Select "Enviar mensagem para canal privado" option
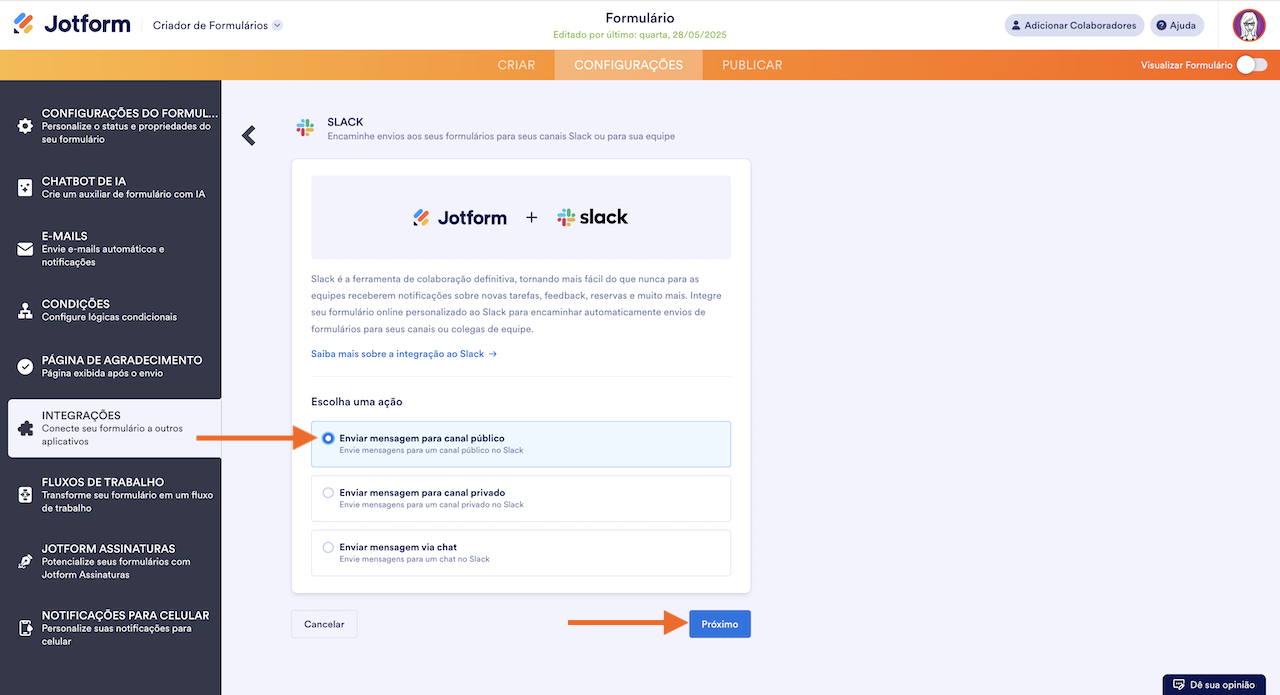 (x=328, y=493)
